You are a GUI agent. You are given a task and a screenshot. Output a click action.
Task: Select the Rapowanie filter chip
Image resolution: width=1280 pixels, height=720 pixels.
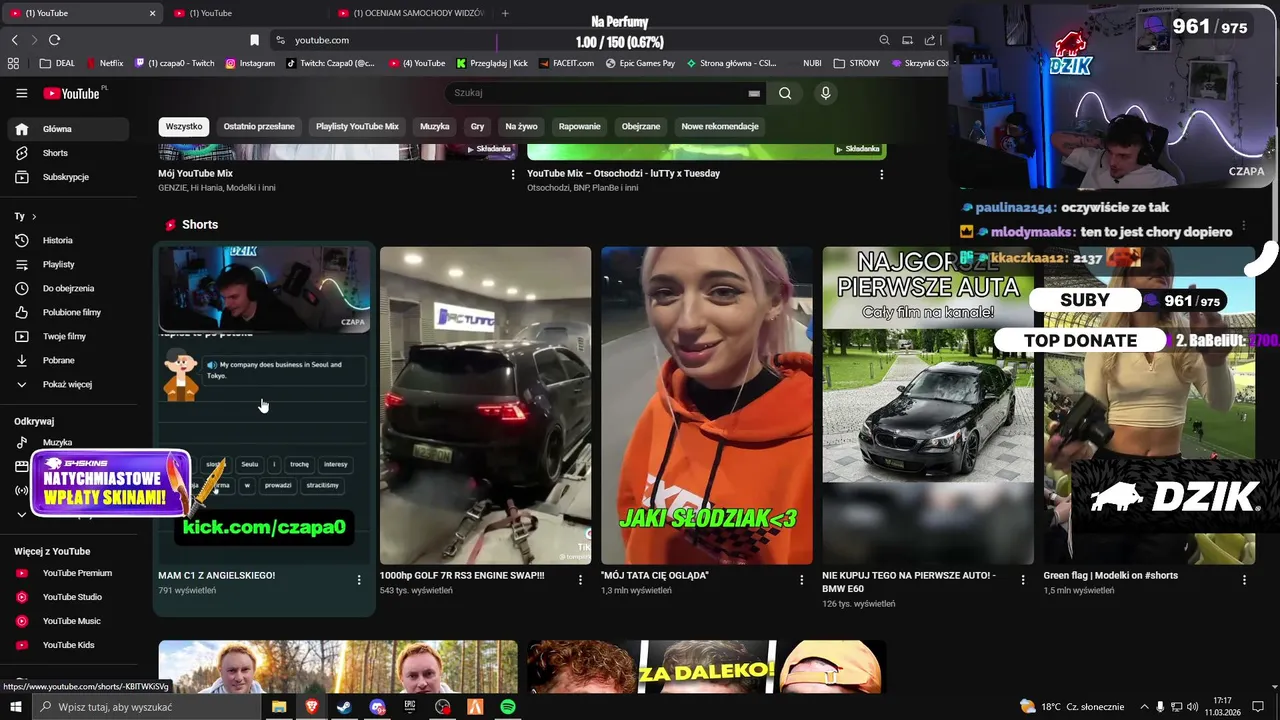click(580, 127)
